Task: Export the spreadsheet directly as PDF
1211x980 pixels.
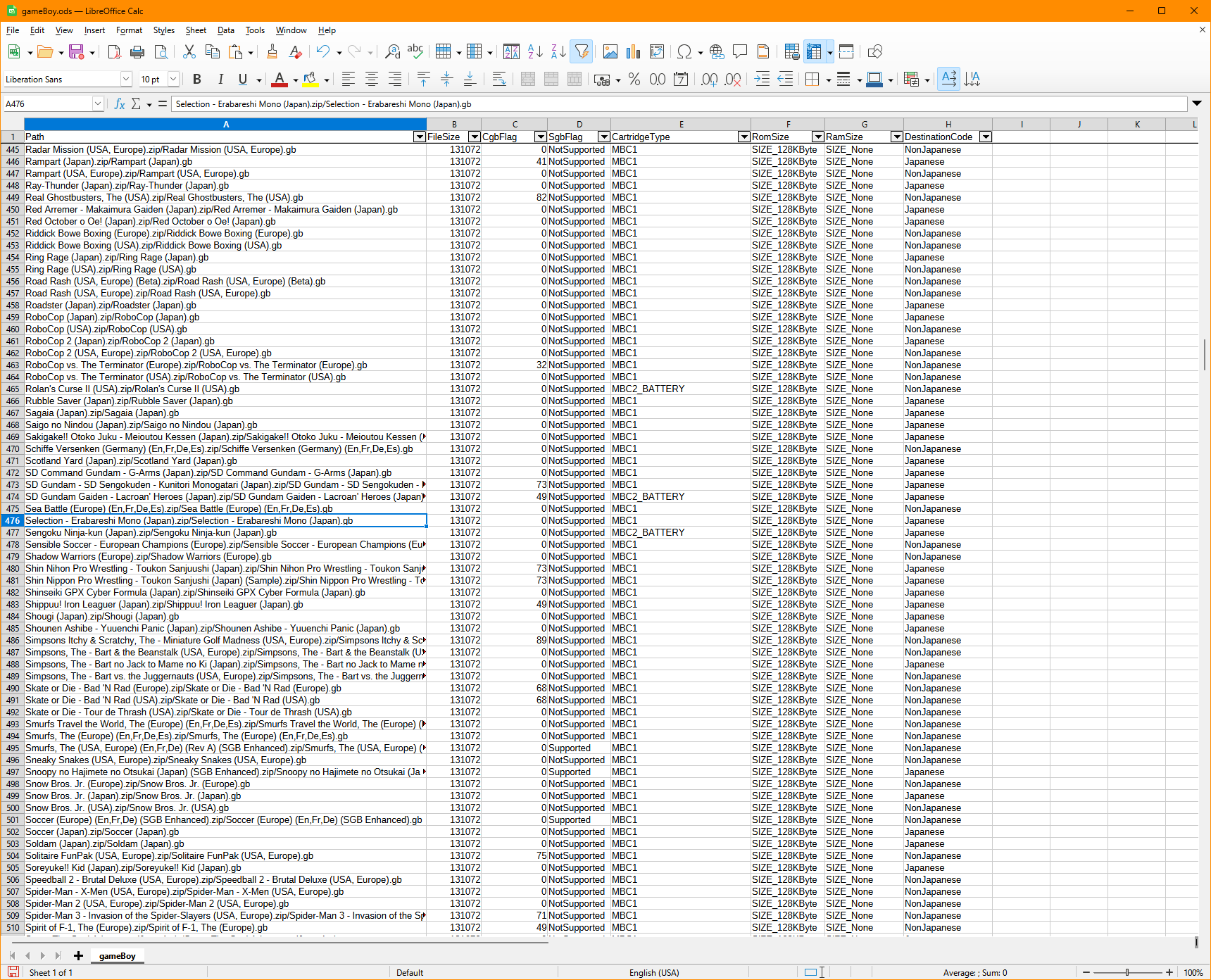Action: tap(114, 51)
